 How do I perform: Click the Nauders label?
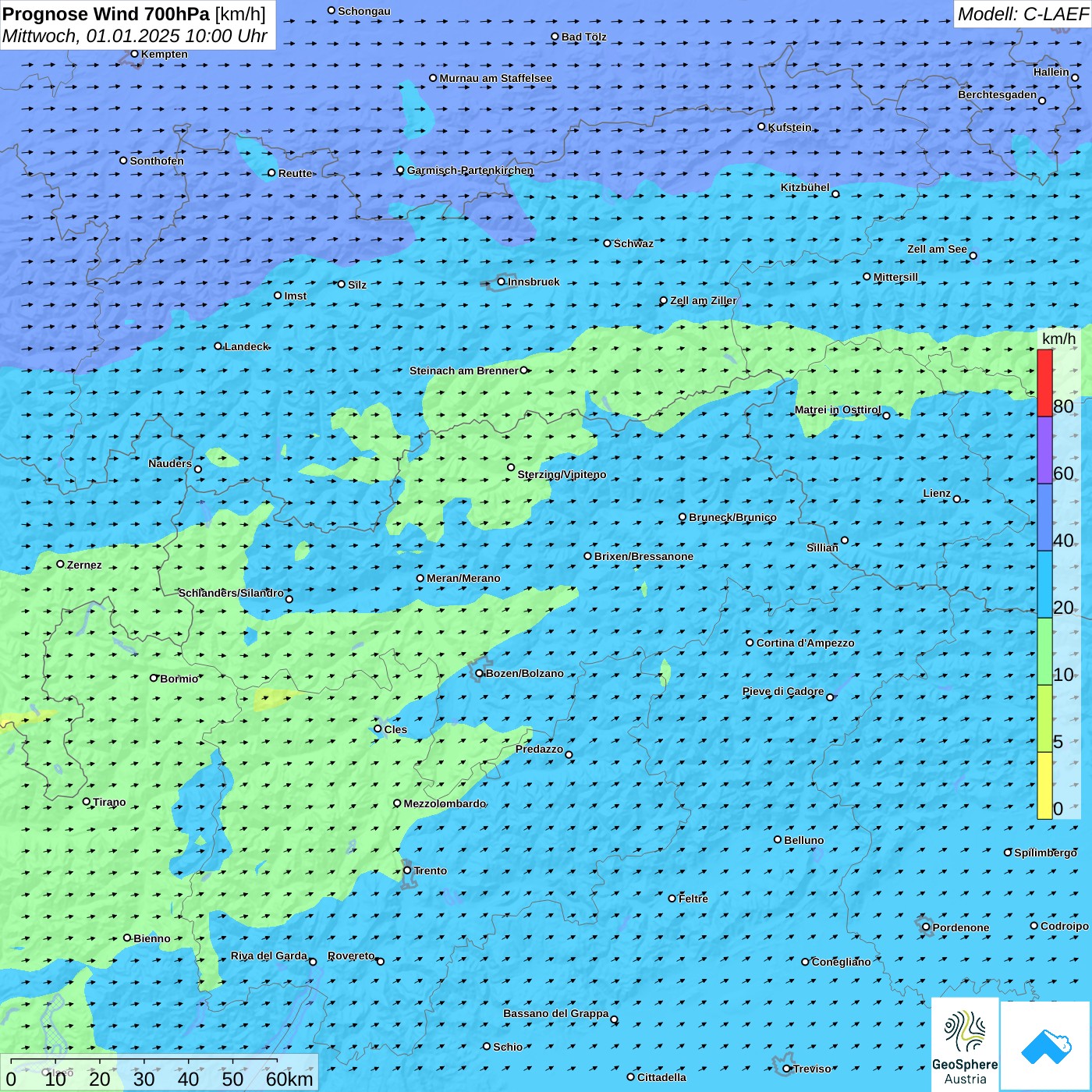coord(170,463)
